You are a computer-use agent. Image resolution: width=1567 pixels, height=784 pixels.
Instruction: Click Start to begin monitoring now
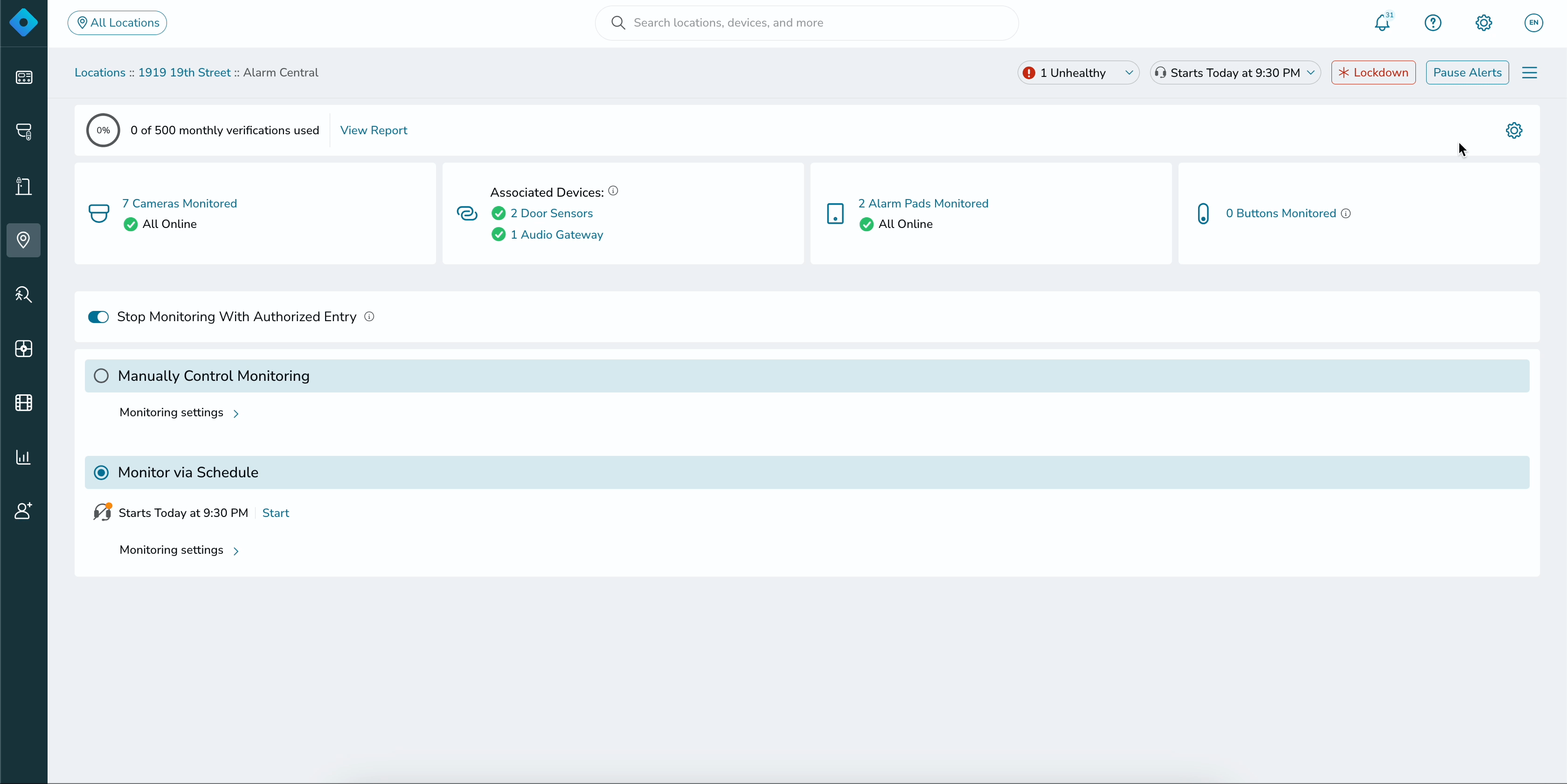pos(276,513)
